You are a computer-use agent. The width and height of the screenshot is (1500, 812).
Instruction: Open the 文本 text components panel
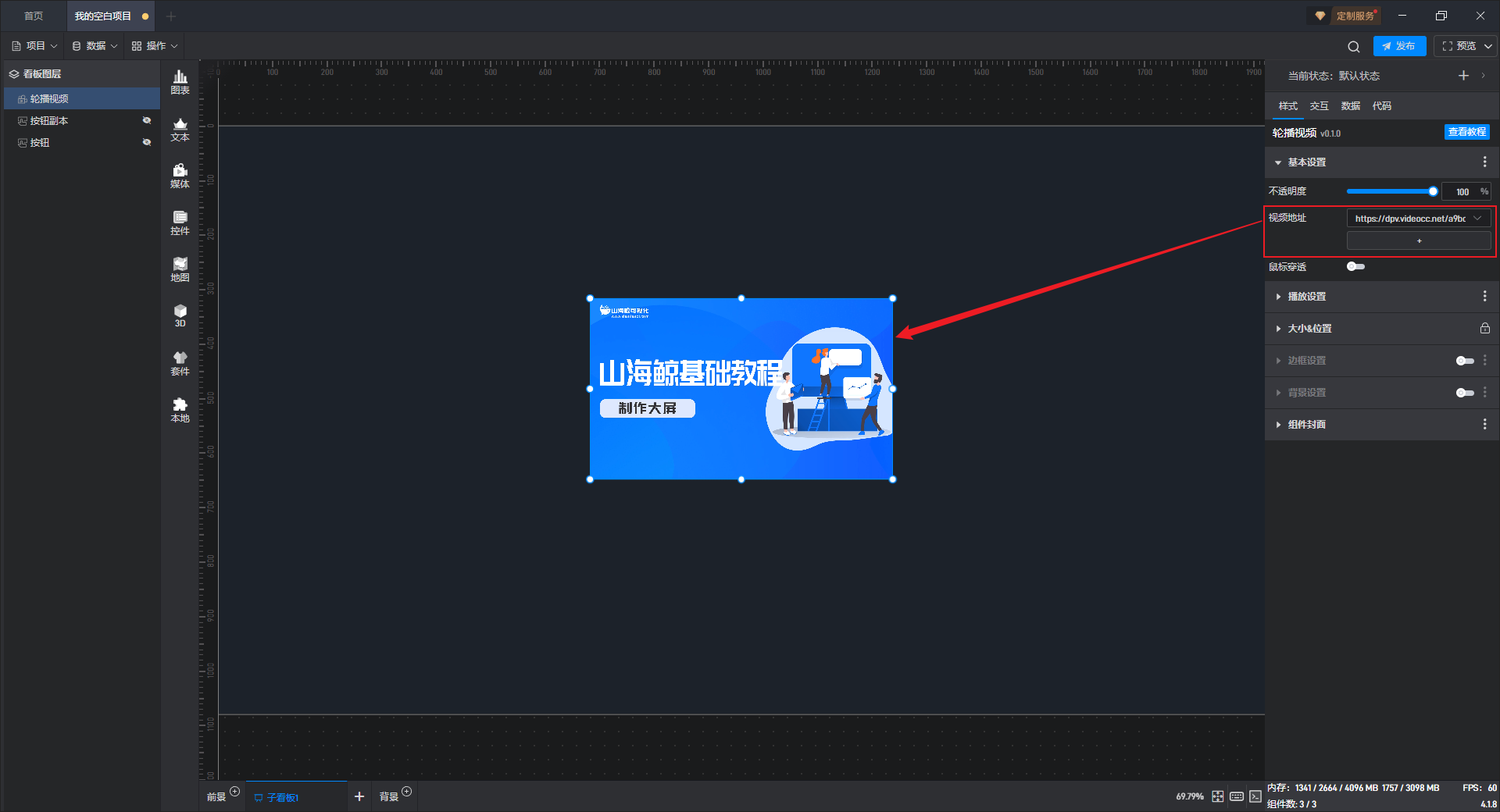[x=180, y=129]
